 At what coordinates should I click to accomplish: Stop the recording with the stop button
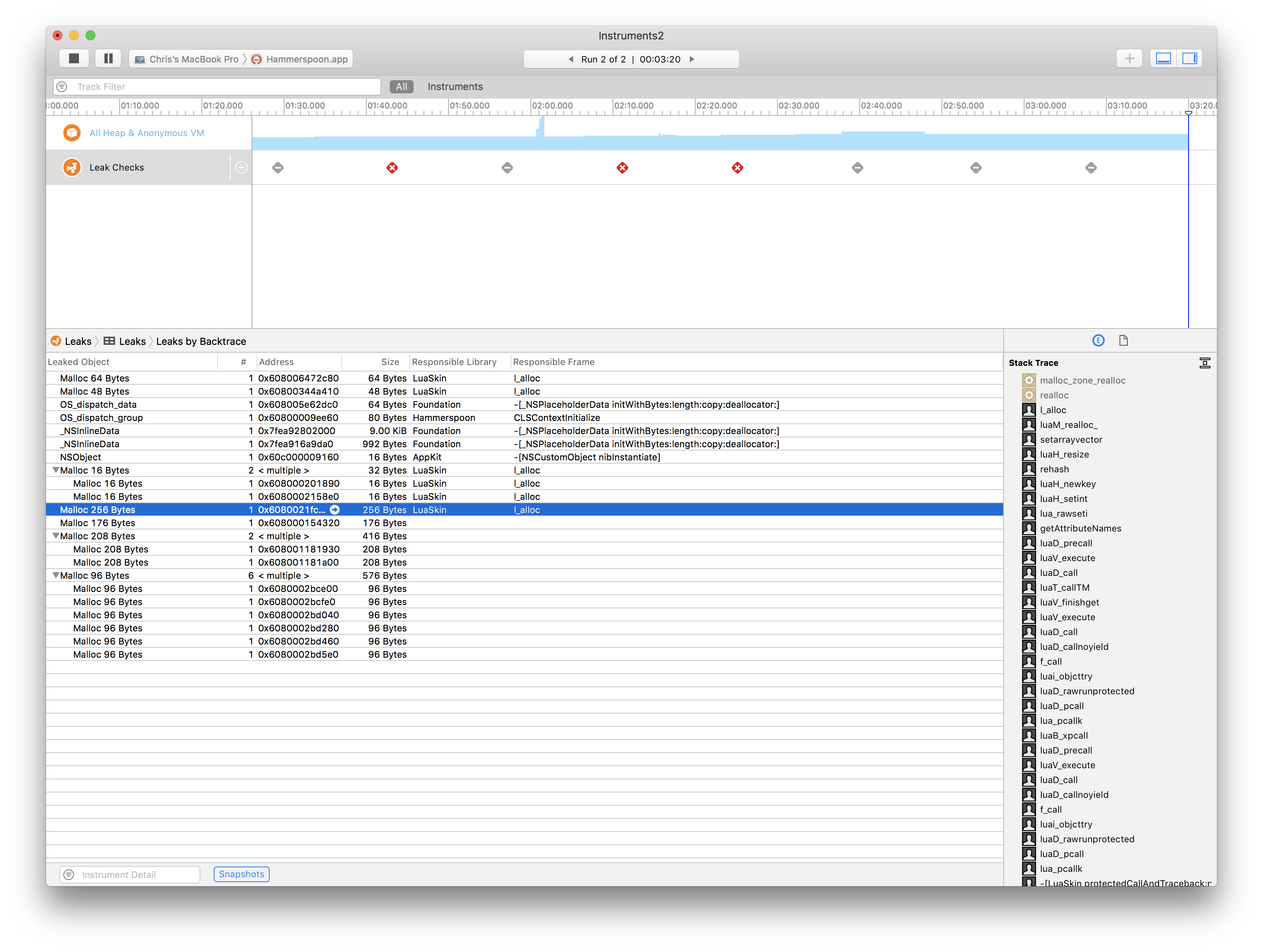click(74, 59)
